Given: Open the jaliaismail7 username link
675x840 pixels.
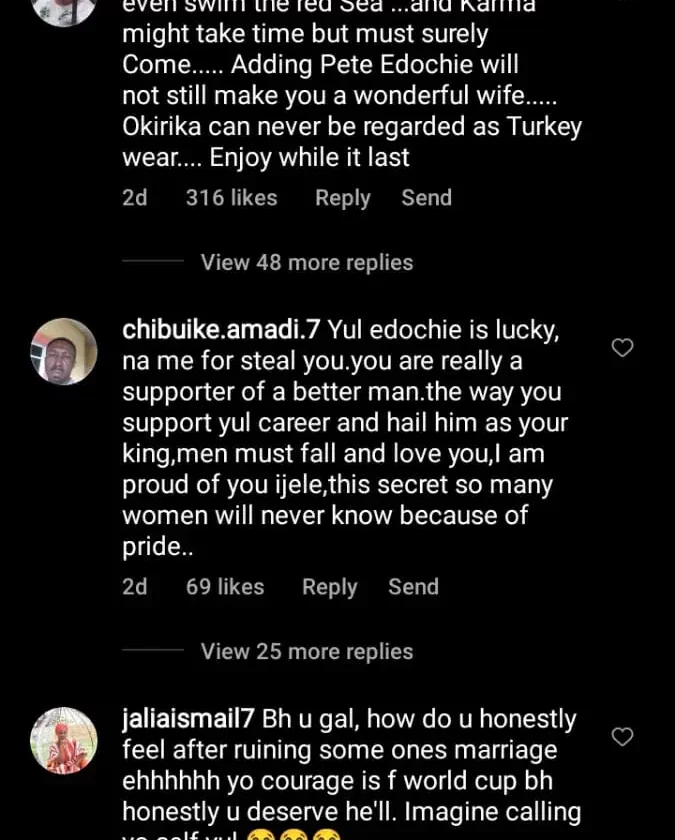Looking at the screenshot, I should point(187,718).
